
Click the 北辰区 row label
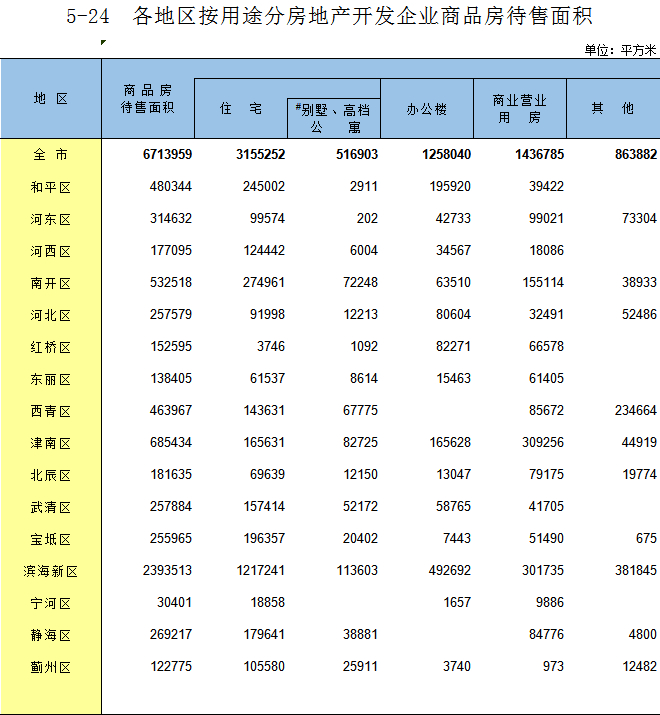51,475
